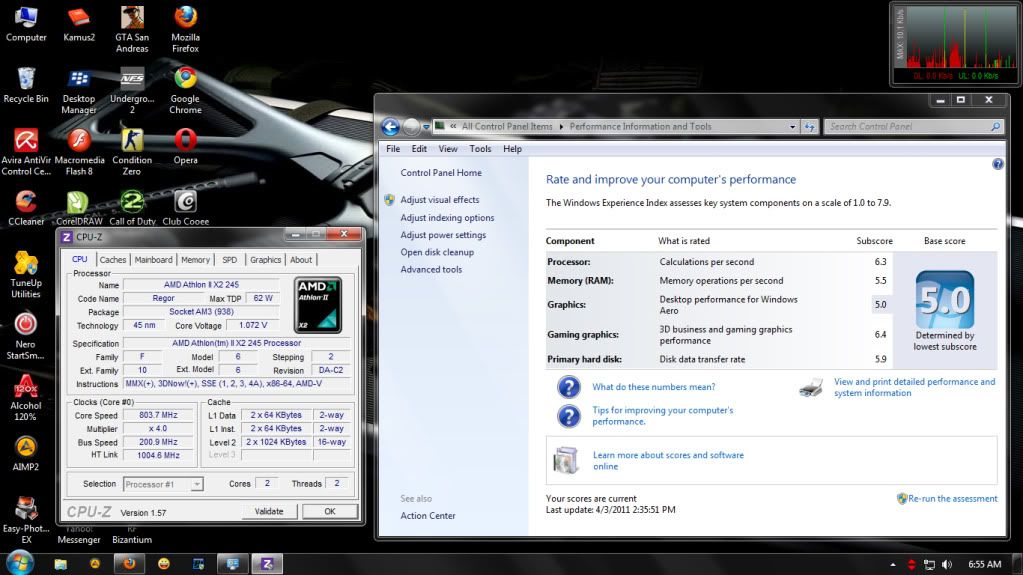Screen dimensions: 1023x575
Task: Open the Tools menu
Action: pyautogui.click(x=480, y=149)
